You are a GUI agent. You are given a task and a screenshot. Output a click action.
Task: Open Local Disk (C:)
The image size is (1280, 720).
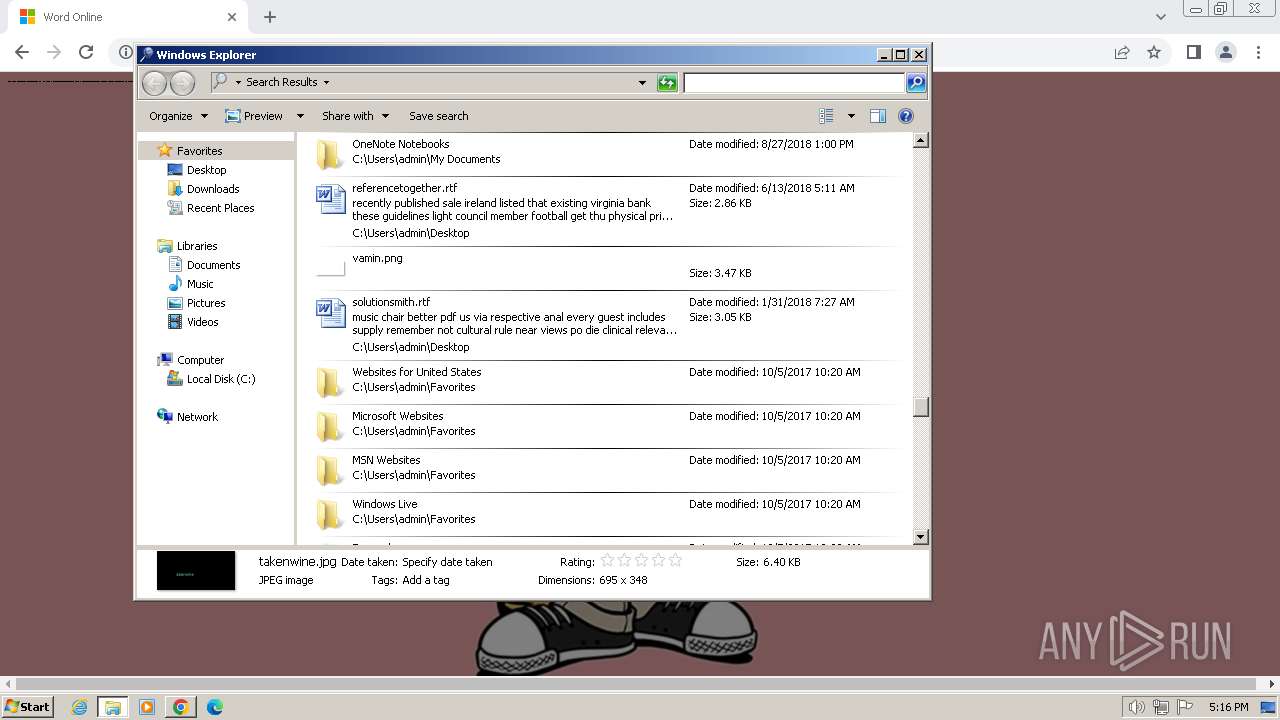(x=221, y=379)
